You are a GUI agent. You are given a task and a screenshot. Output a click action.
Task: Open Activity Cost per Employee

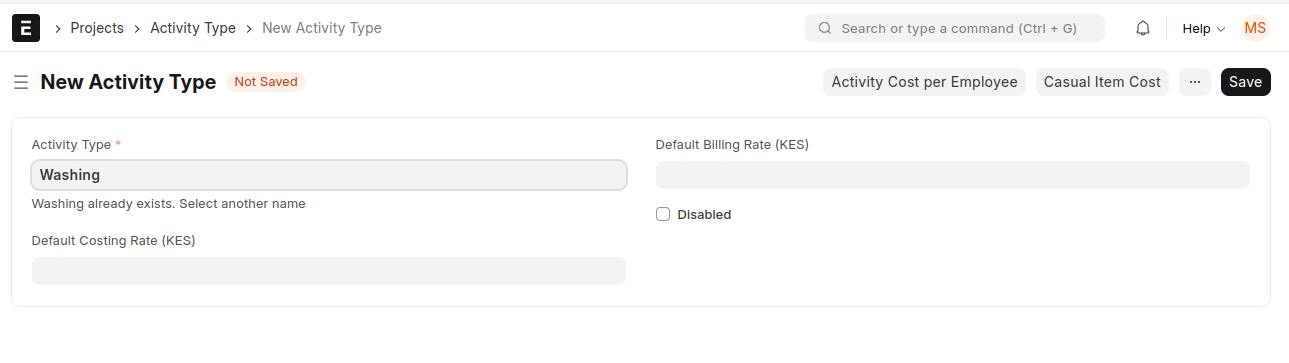[925, 82]
